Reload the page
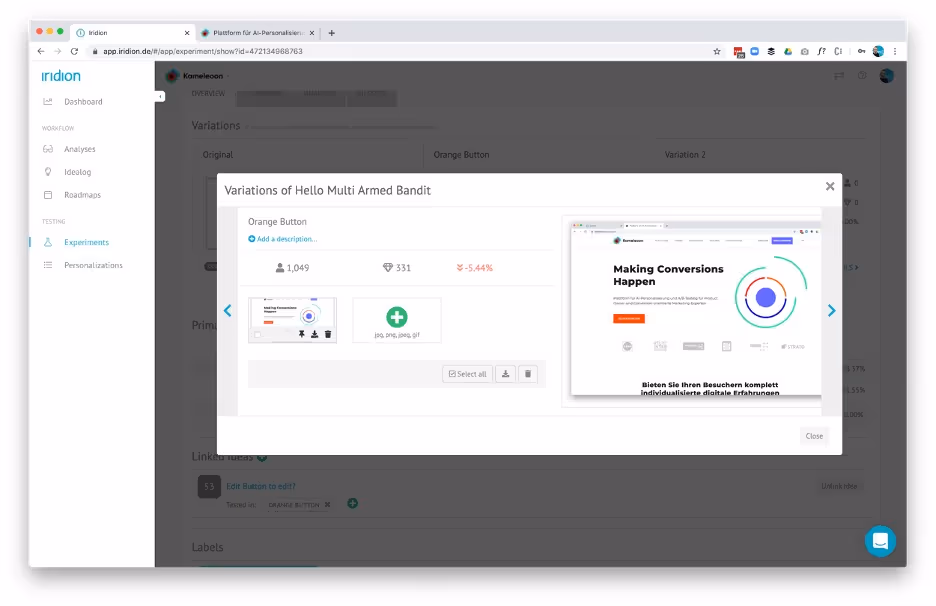 tap(74, 51)
